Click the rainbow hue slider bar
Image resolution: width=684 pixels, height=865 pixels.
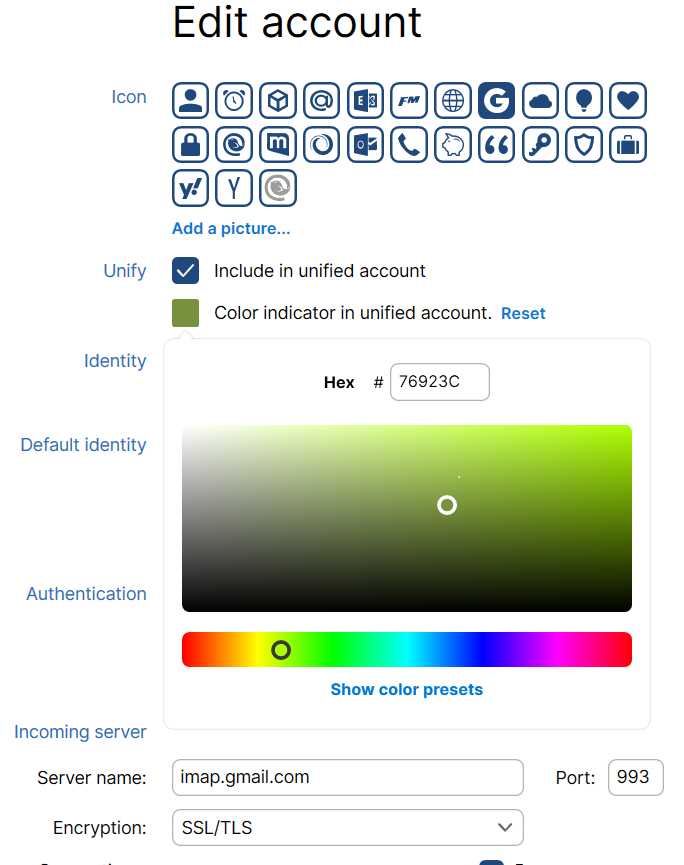407,650
